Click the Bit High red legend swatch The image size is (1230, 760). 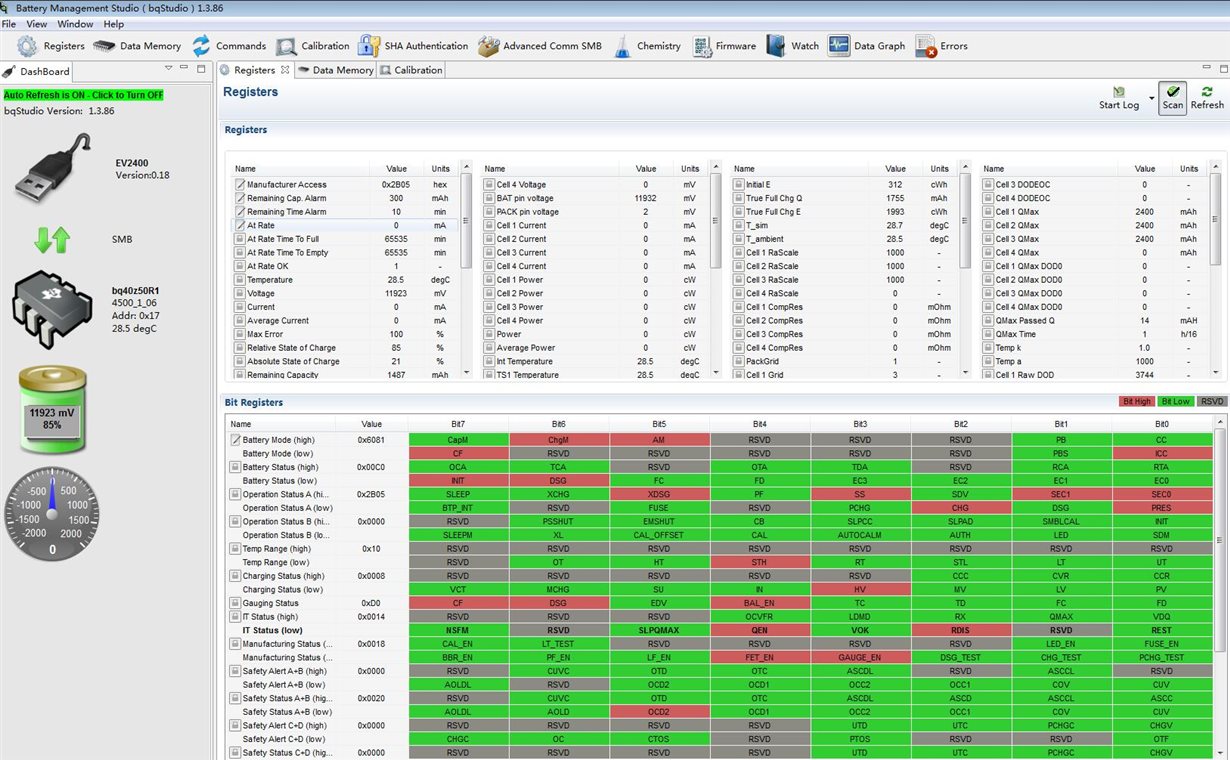(x=1137, y=401)
